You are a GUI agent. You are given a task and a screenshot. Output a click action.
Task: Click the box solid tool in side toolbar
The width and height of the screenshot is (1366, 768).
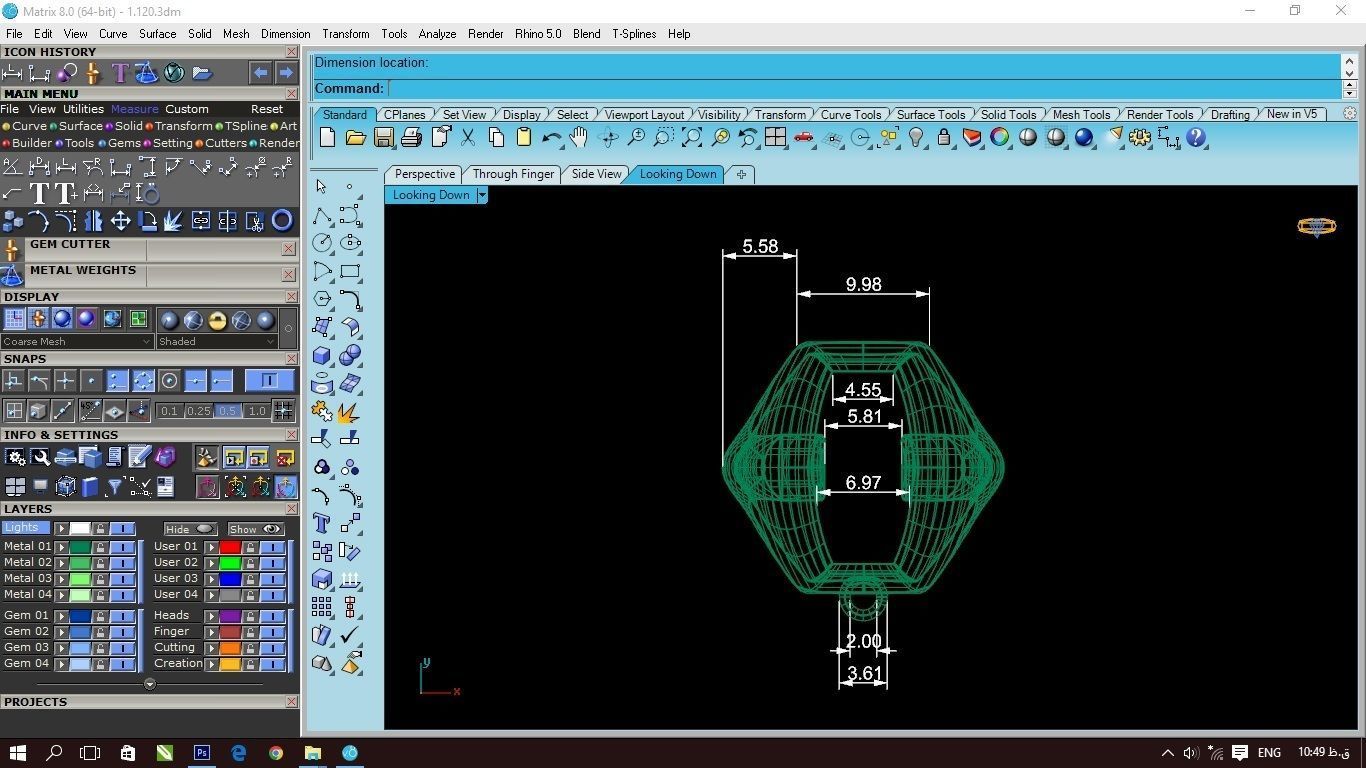pos(321,355)
